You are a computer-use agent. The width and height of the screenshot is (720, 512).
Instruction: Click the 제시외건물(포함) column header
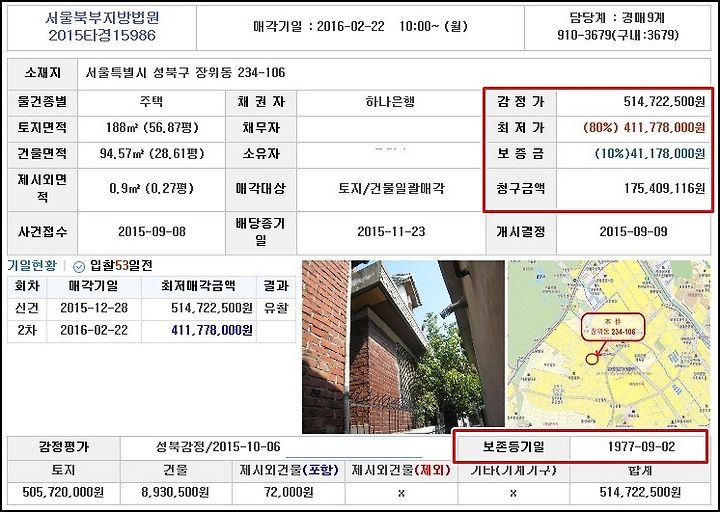click(289, 470)
